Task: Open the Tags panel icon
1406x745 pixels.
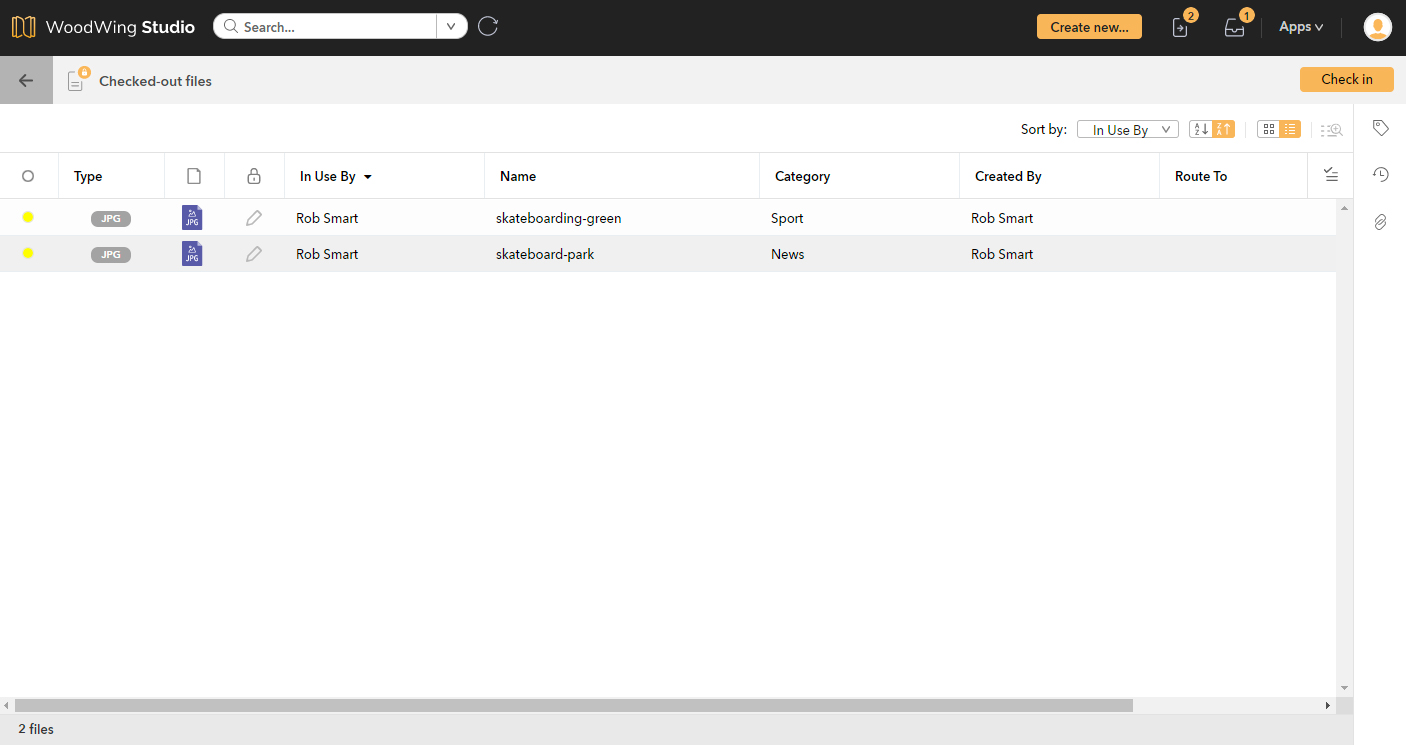Action: (x=1380, y=128)
